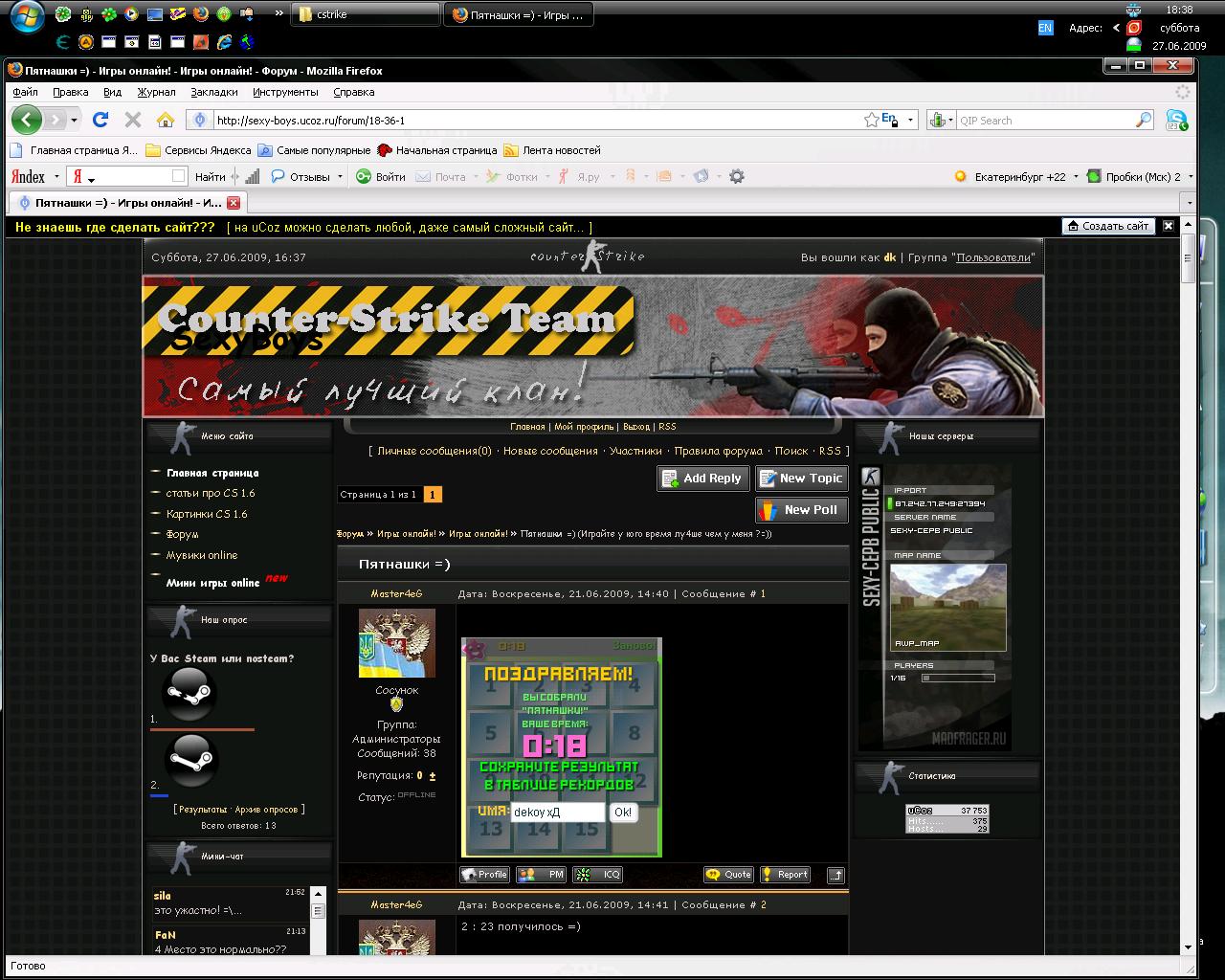Click the game name input field

point(557,812)
